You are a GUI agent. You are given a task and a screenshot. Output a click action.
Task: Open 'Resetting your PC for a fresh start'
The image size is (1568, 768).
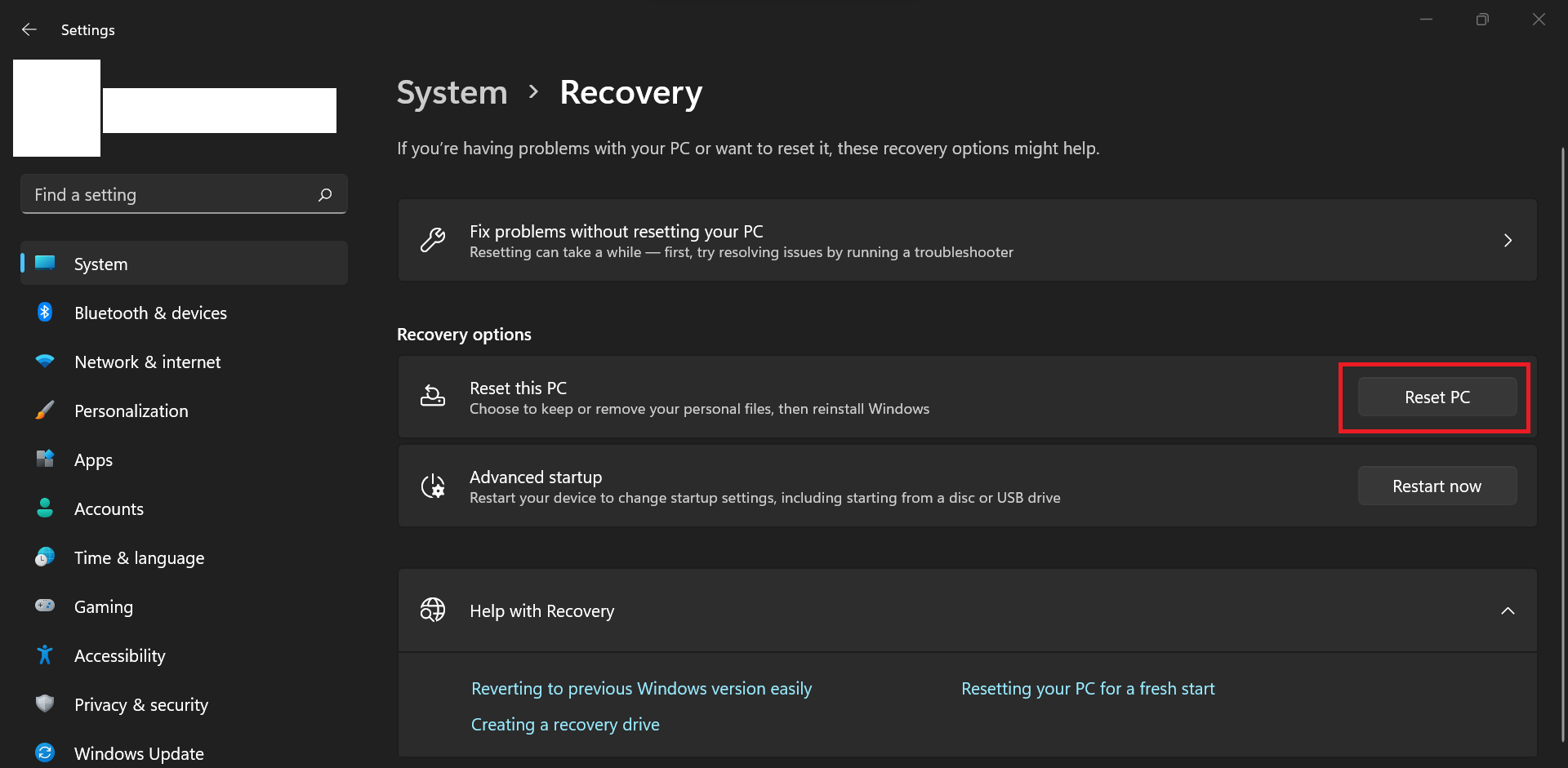1088,689
